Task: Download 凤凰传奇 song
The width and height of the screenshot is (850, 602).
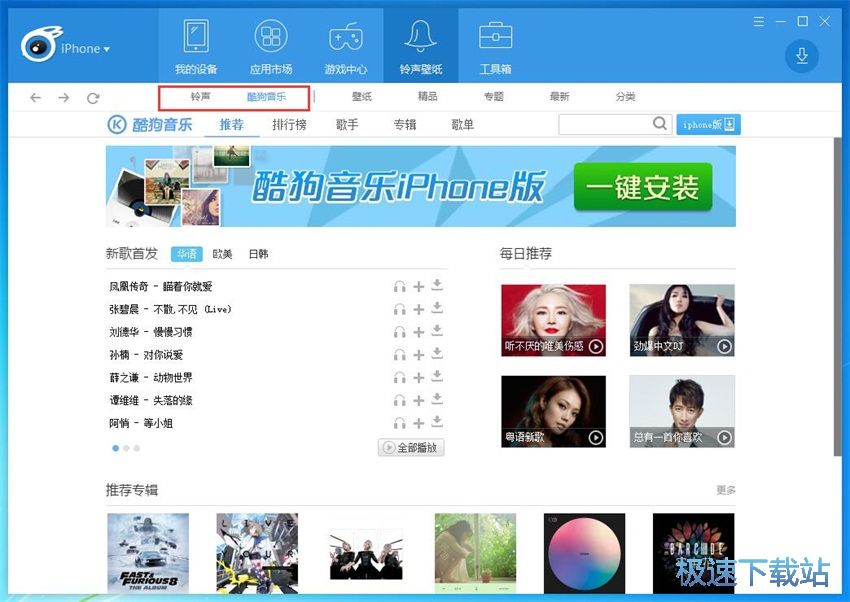Action: tap(437, 285)
